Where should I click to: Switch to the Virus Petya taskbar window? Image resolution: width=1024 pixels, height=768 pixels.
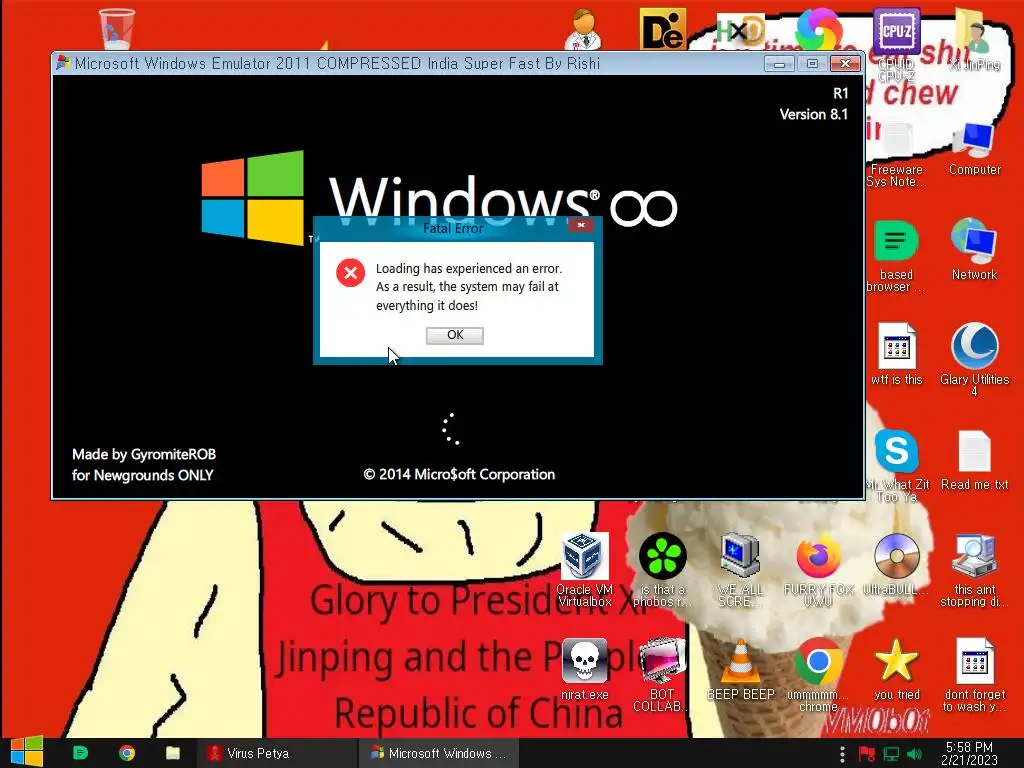tap(276, 753)
